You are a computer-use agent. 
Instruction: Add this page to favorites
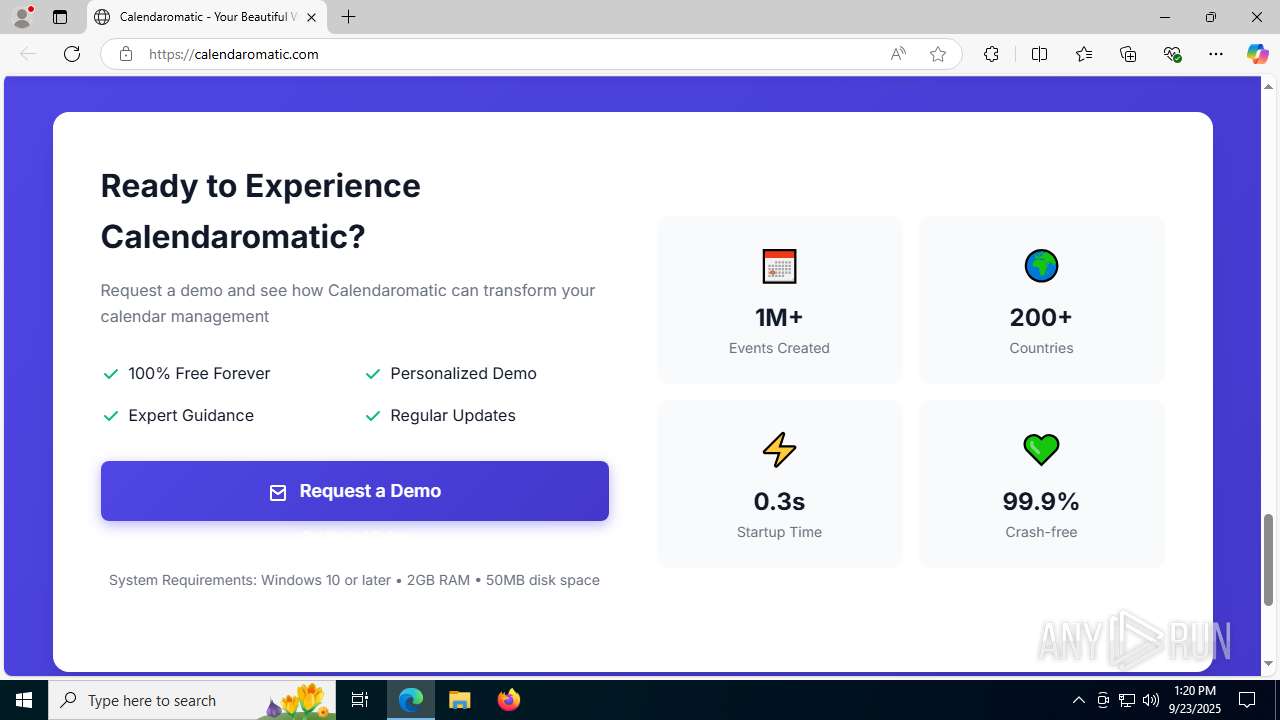pyautogui.click(x=938, y=54)
